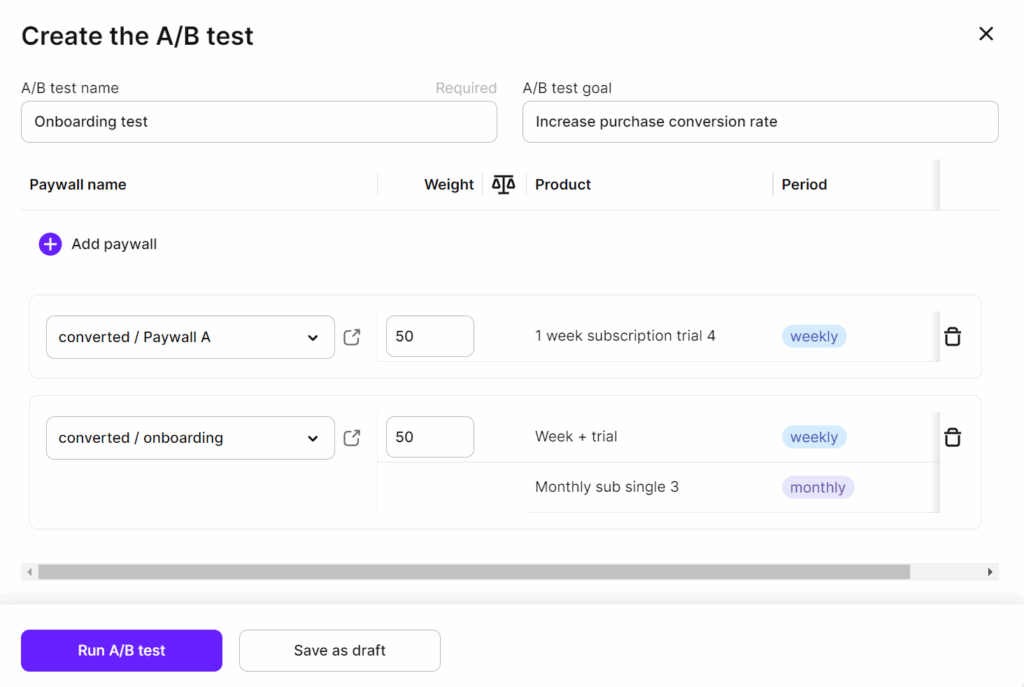Open the converted / onboarding paywall selector

(x=190, y=437)
